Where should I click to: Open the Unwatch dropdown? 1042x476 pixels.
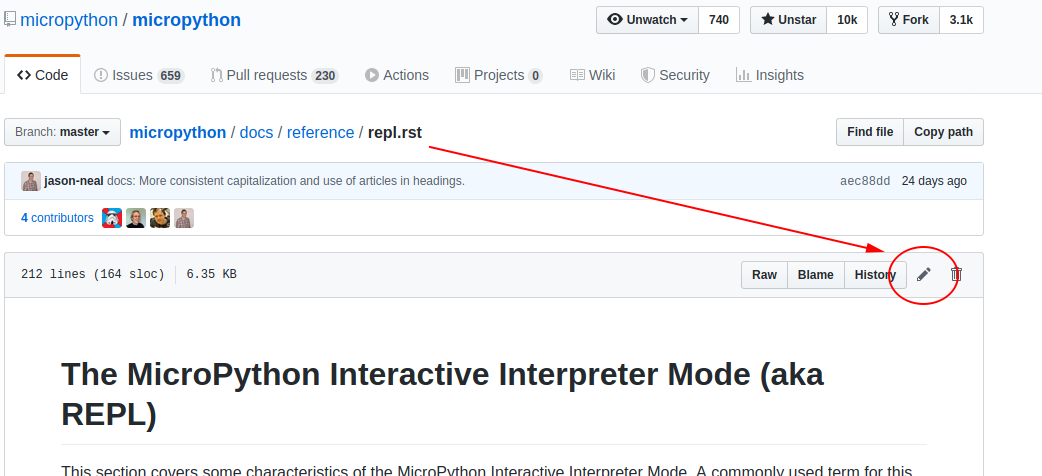click(x=647, y=20)
